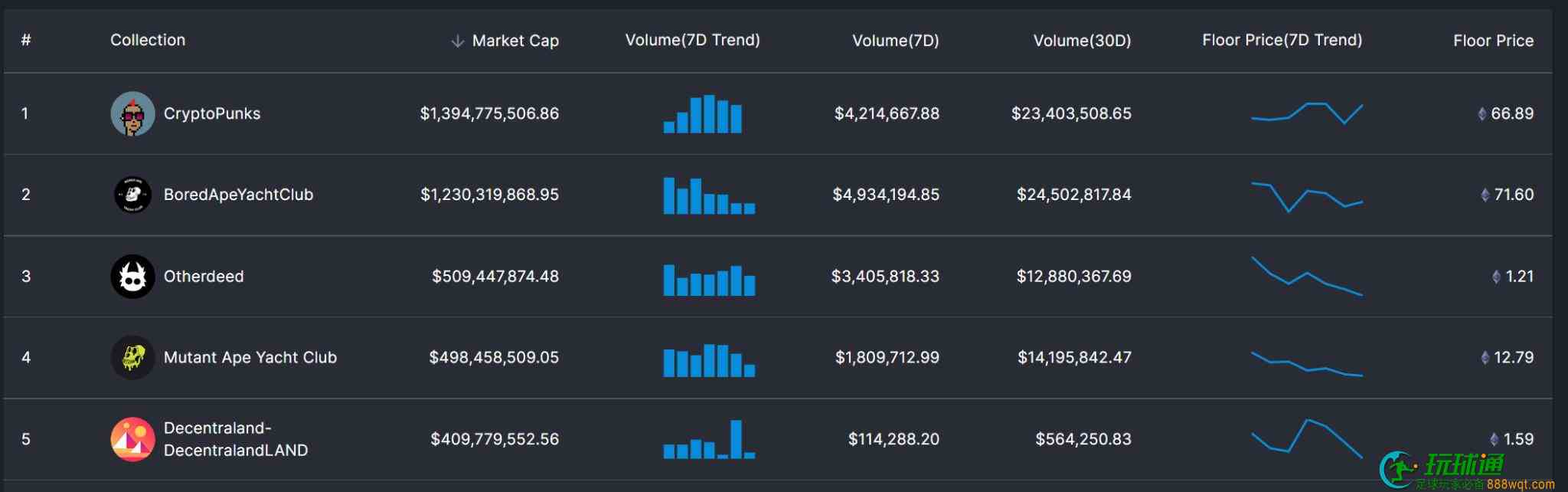Click the Floor Price(7D Trend) column header
Viewport: 1568px width, 492px height.
tap(1282, 40)
